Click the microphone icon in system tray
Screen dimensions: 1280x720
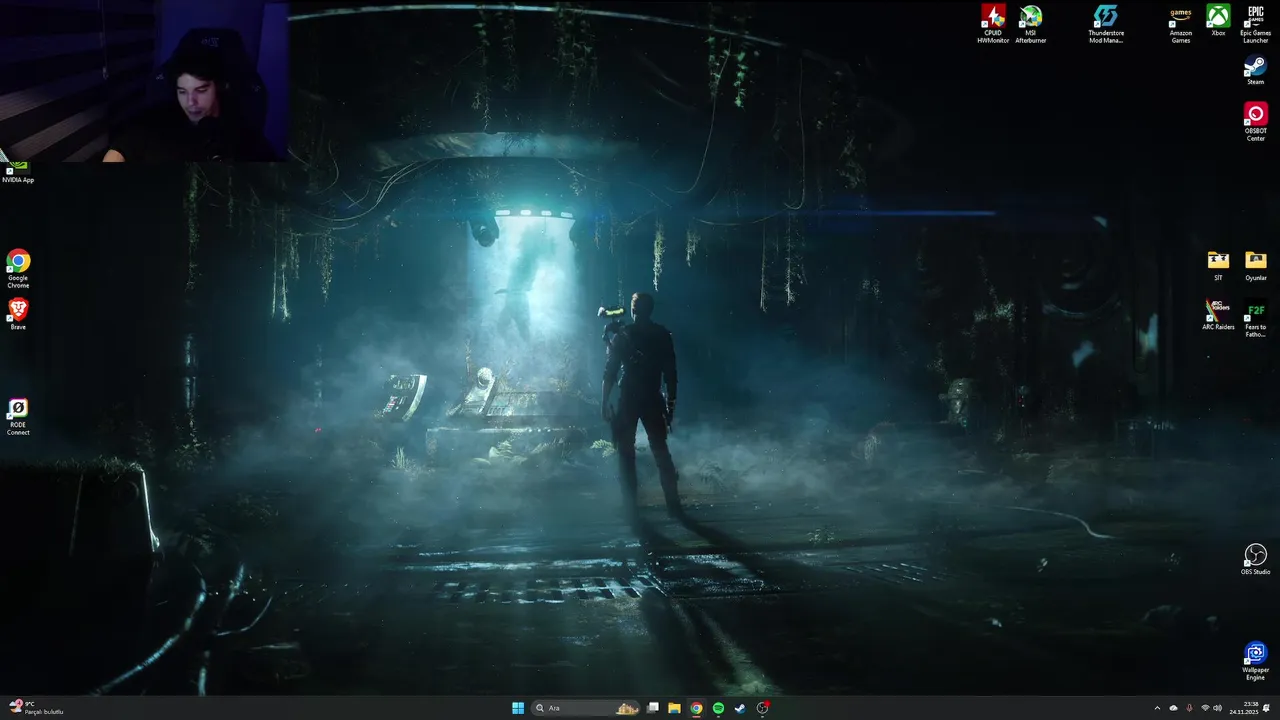(x=1189, y=708)
